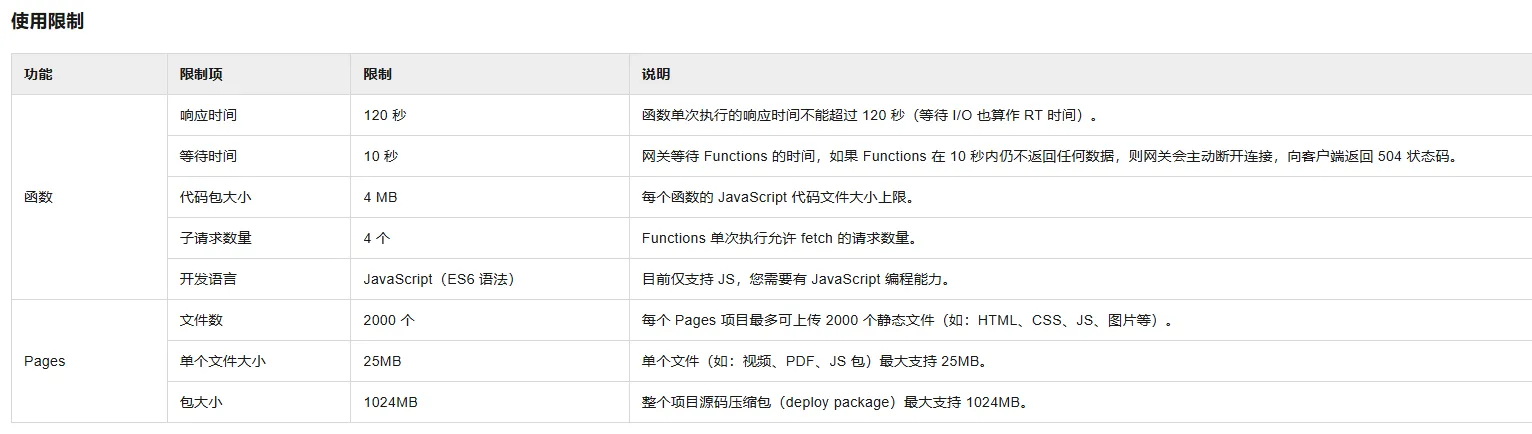Image resolution: width=1532 pixels, height=434 pixels.
Task: Click the 功能 column header
Action: pos(38,74)
